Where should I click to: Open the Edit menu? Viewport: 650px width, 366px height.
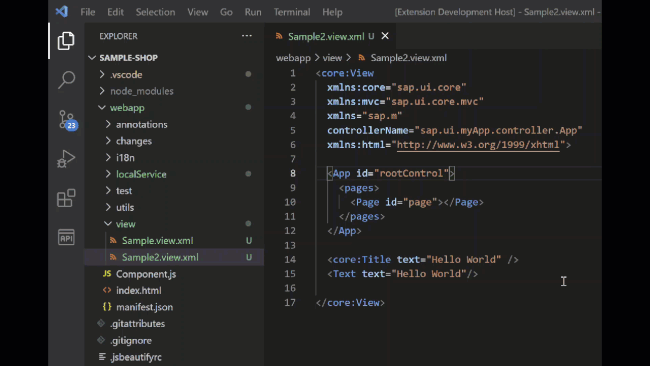pyautogui.click(x=115, y=12)
